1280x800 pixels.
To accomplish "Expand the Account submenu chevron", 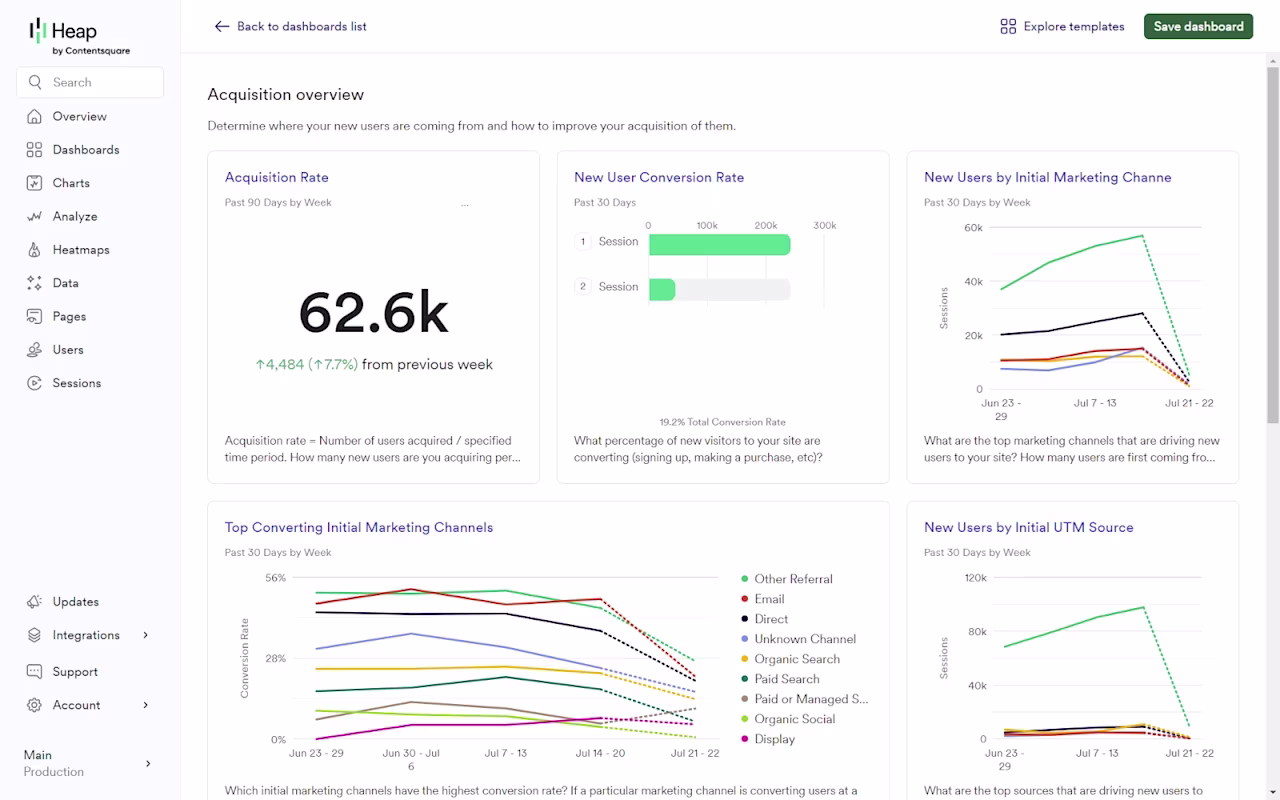I will coord(146,705).
